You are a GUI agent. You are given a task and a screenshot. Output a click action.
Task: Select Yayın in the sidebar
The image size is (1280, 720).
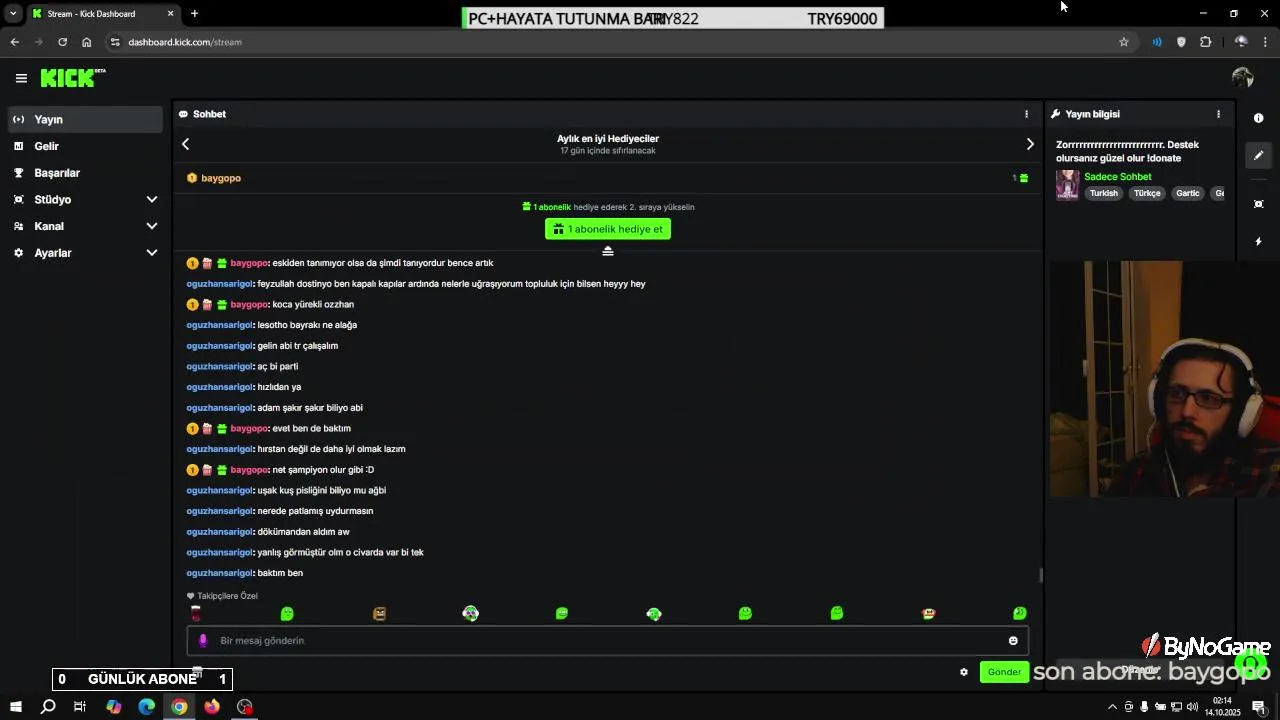pyautogui.click(x=85, y=119)
